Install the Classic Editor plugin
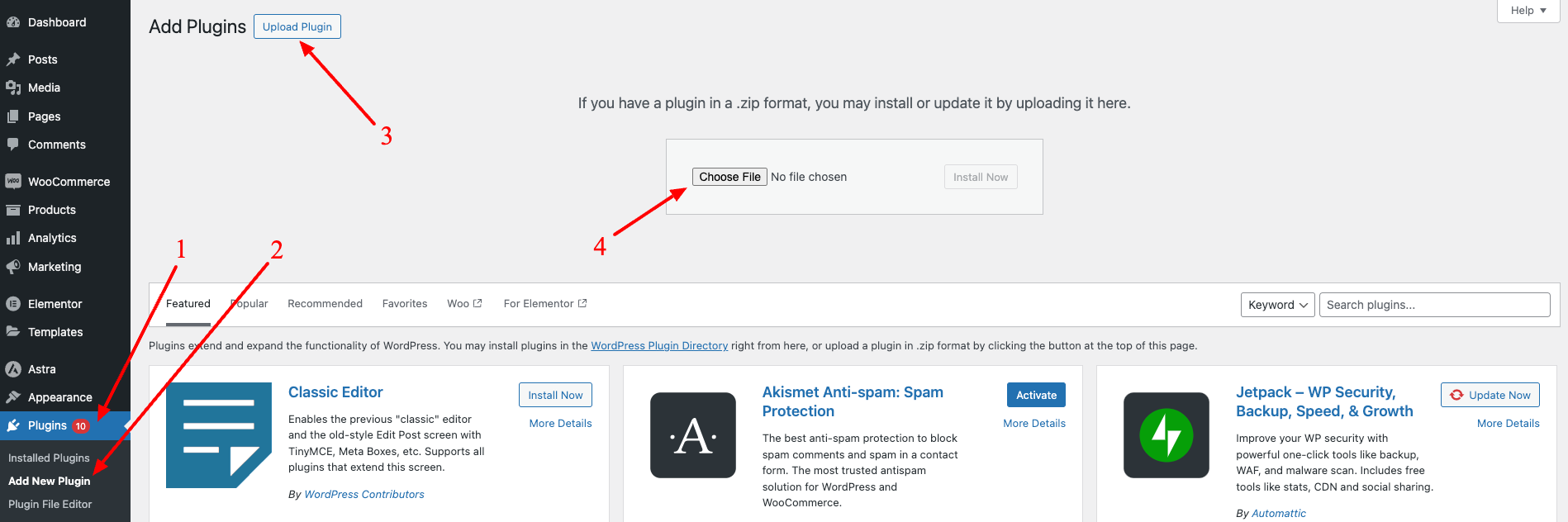The image size is (1568, 522). pyautogui.click(x=555, y=395)
